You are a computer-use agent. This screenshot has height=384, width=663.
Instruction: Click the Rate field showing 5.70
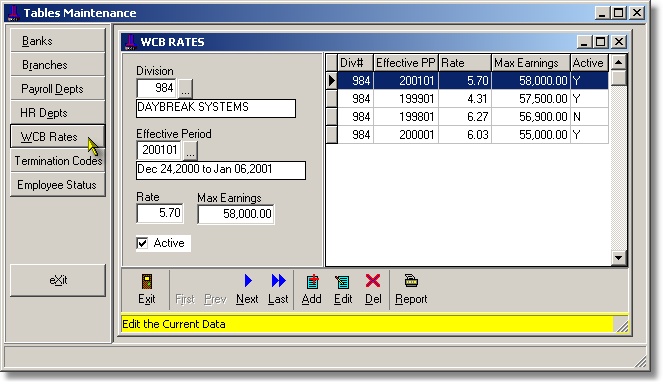click(160, 213)
